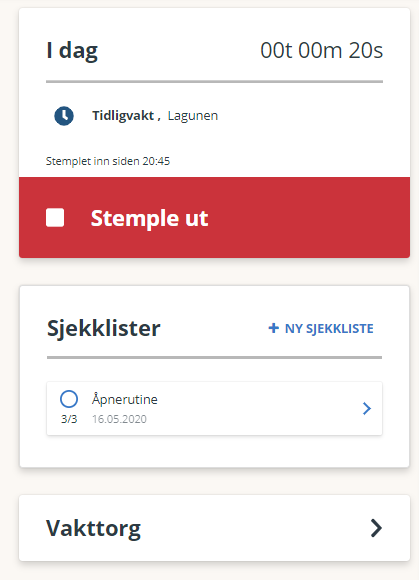Click the Stemplet inn siden 20:45 text

pos(108,161)
